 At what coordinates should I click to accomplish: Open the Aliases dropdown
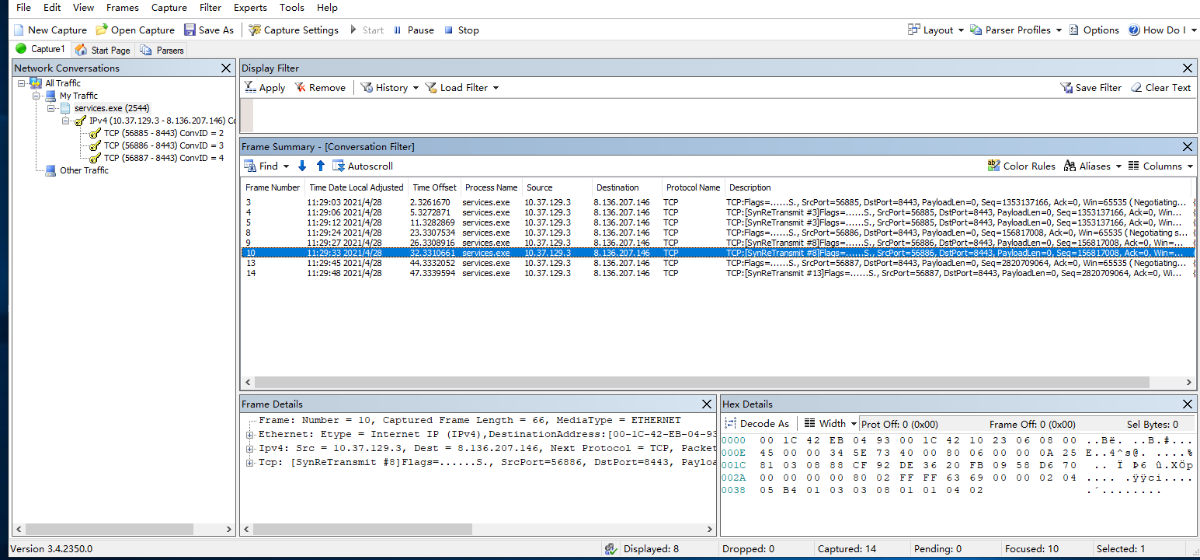(1093, 166)
